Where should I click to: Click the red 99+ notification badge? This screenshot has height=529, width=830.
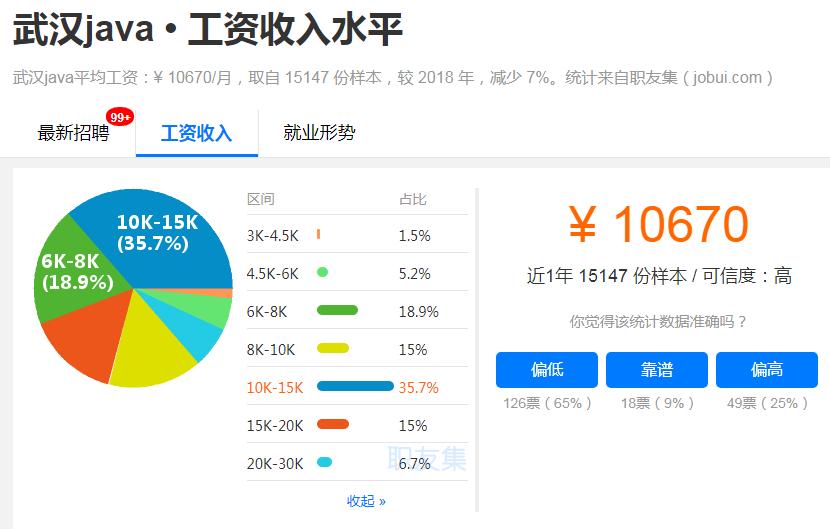click(120, 116)
